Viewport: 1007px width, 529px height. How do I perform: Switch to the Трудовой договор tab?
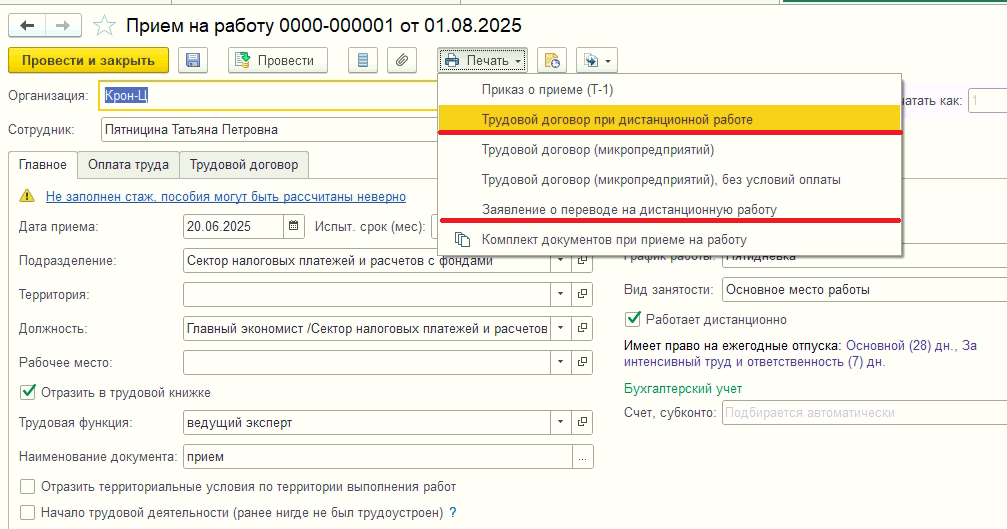[x=244, y=165]
